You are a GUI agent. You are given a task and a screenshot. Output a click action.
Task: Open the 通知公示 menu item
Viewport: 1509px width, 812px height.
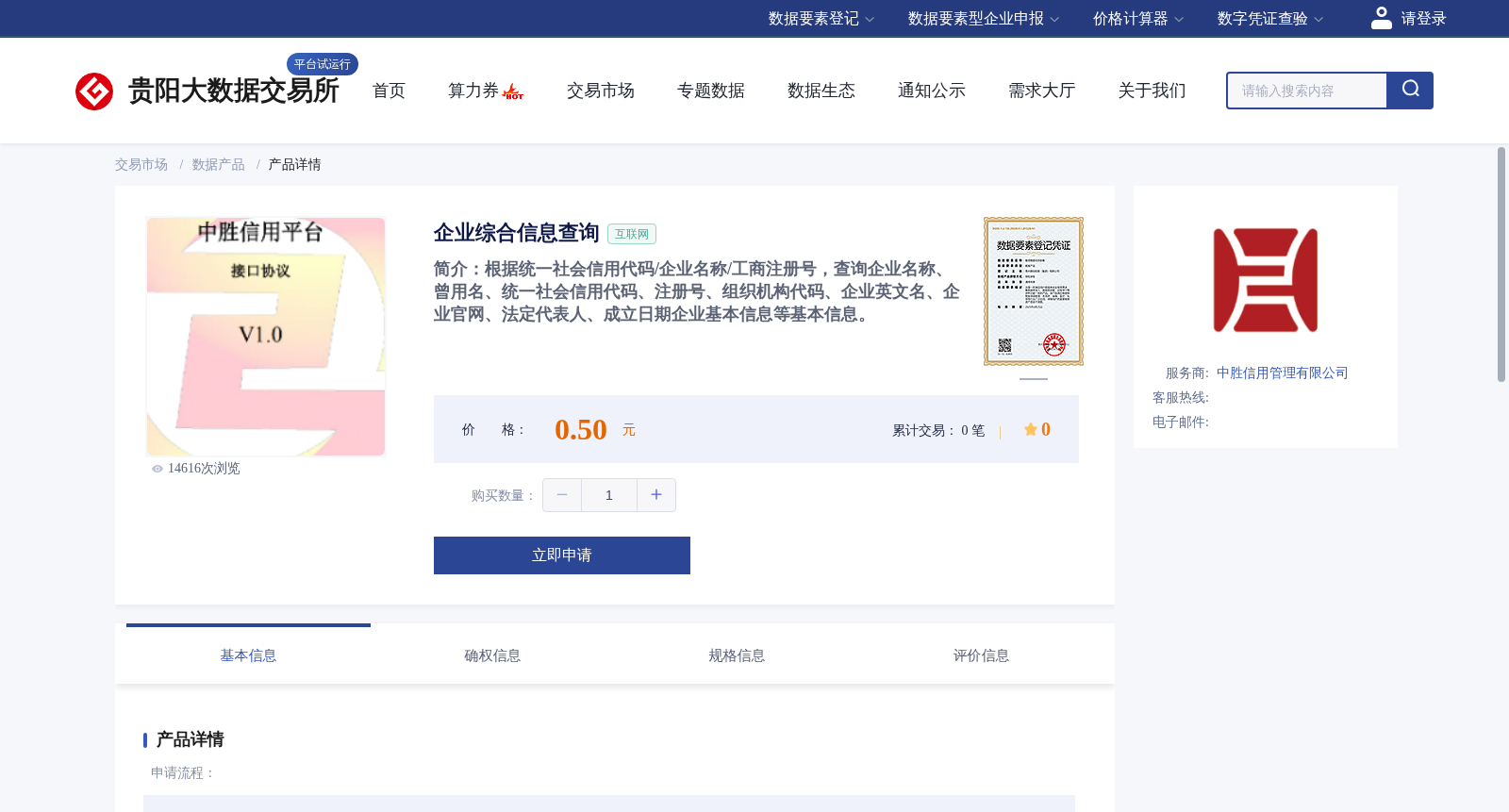[x=931, y=91]
